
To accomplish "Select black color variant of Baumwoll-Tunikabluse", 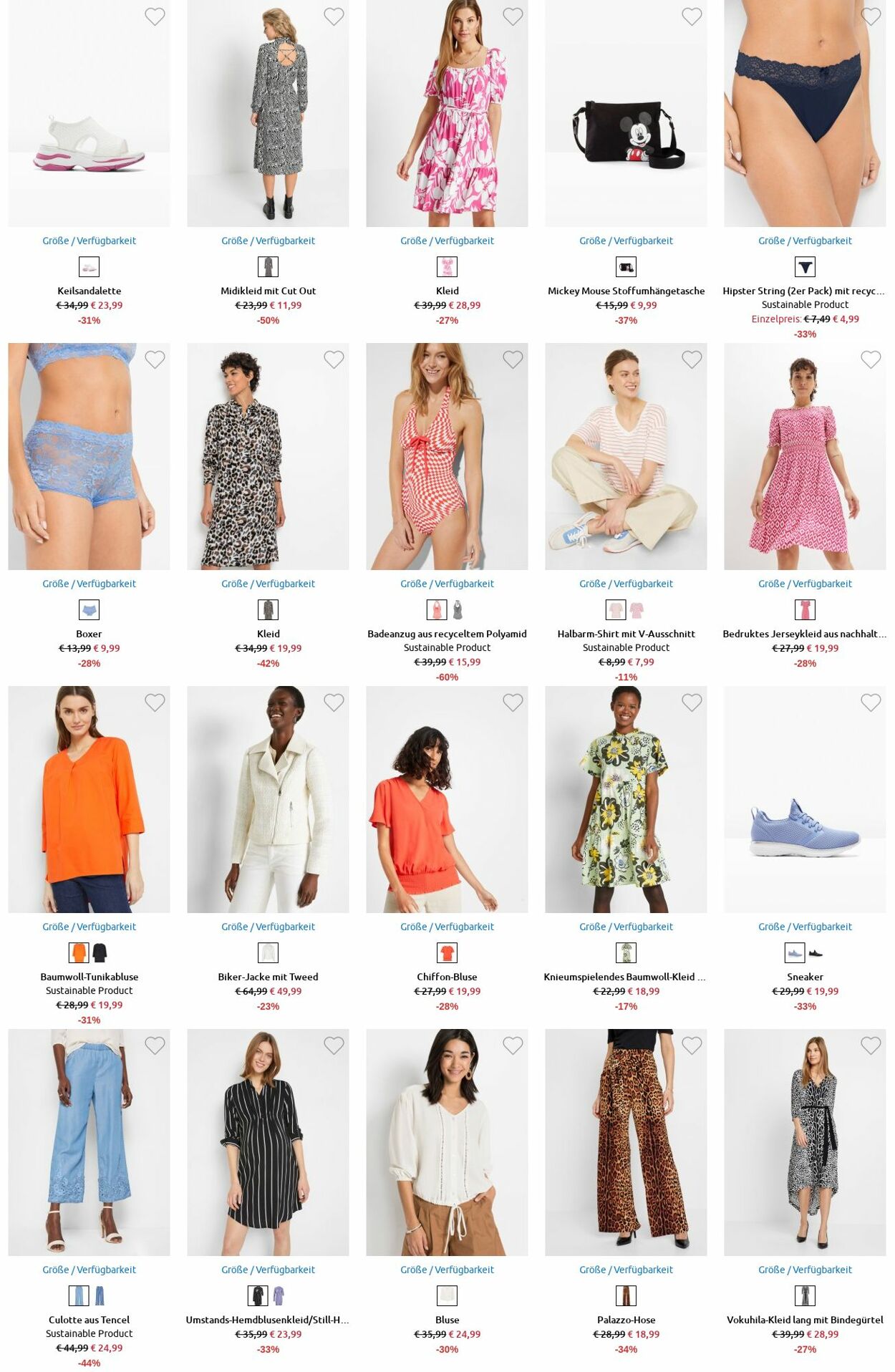I will pos(100,953).
